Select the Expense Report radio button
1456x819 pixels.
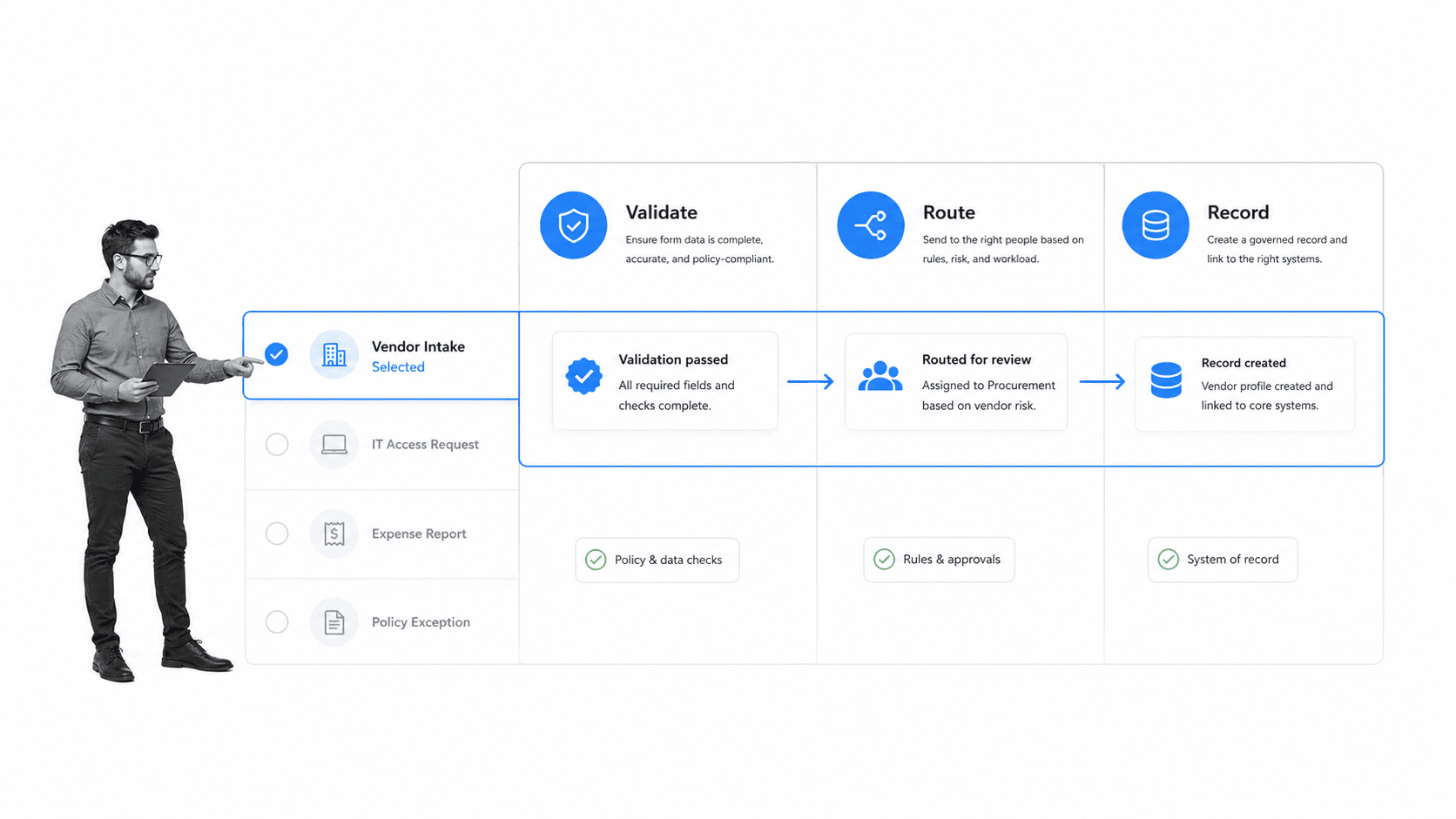click(277, 534)
